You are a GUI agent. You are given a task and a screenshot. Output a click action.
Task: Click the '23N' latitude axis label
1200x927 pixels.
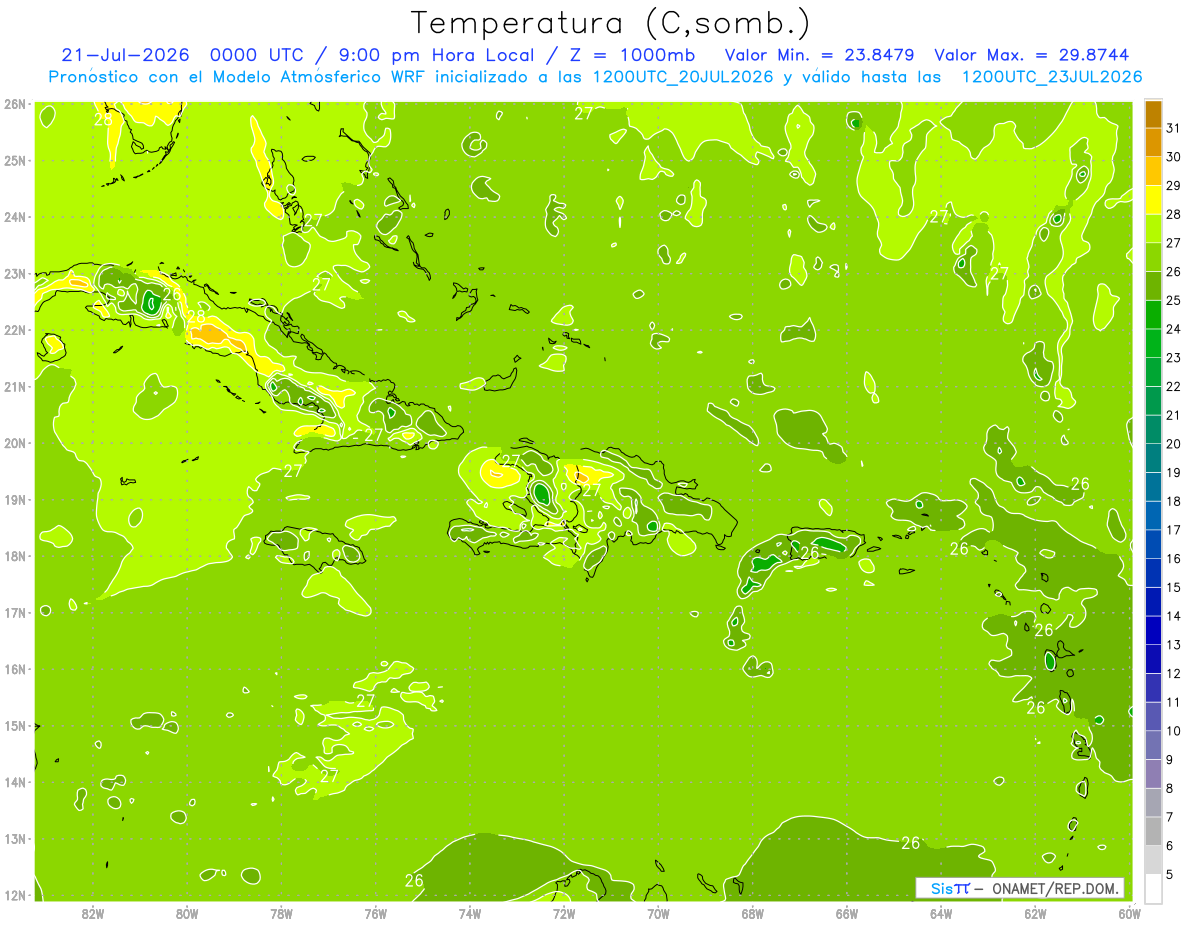(x=15, y=273)
